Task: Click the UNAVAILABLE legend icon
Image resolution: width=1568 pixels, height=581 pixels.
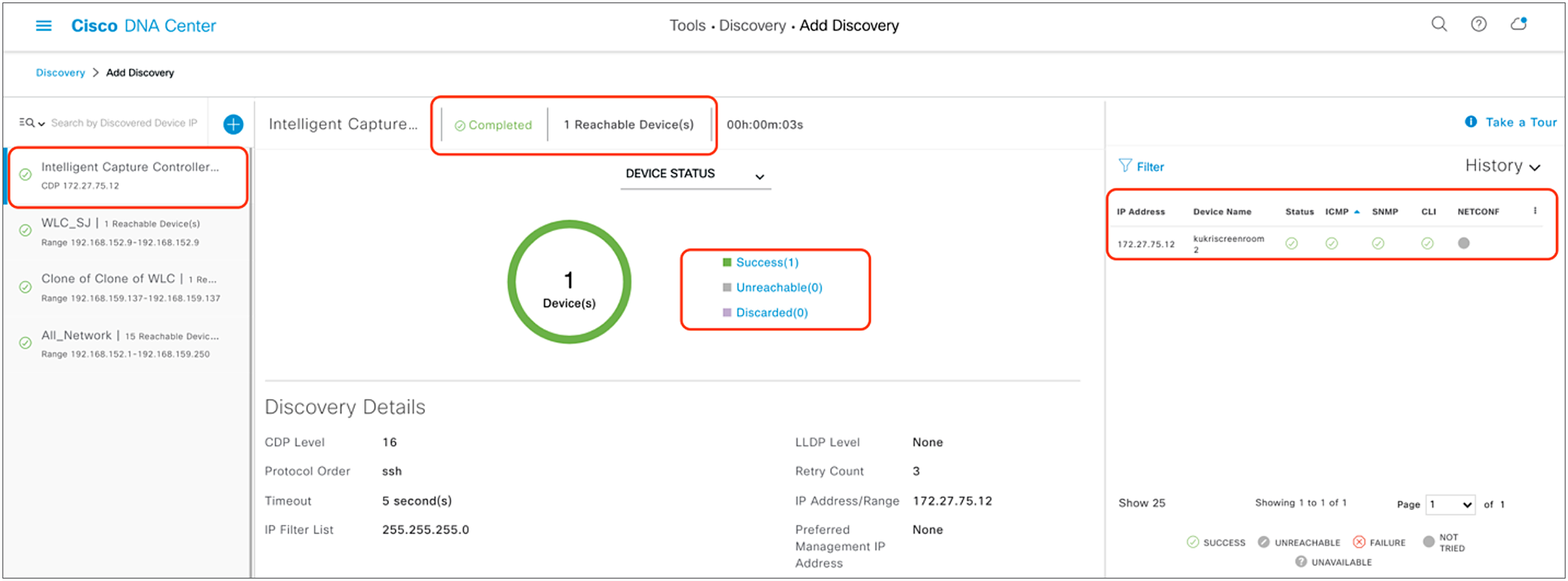Action: (1301, 562)
